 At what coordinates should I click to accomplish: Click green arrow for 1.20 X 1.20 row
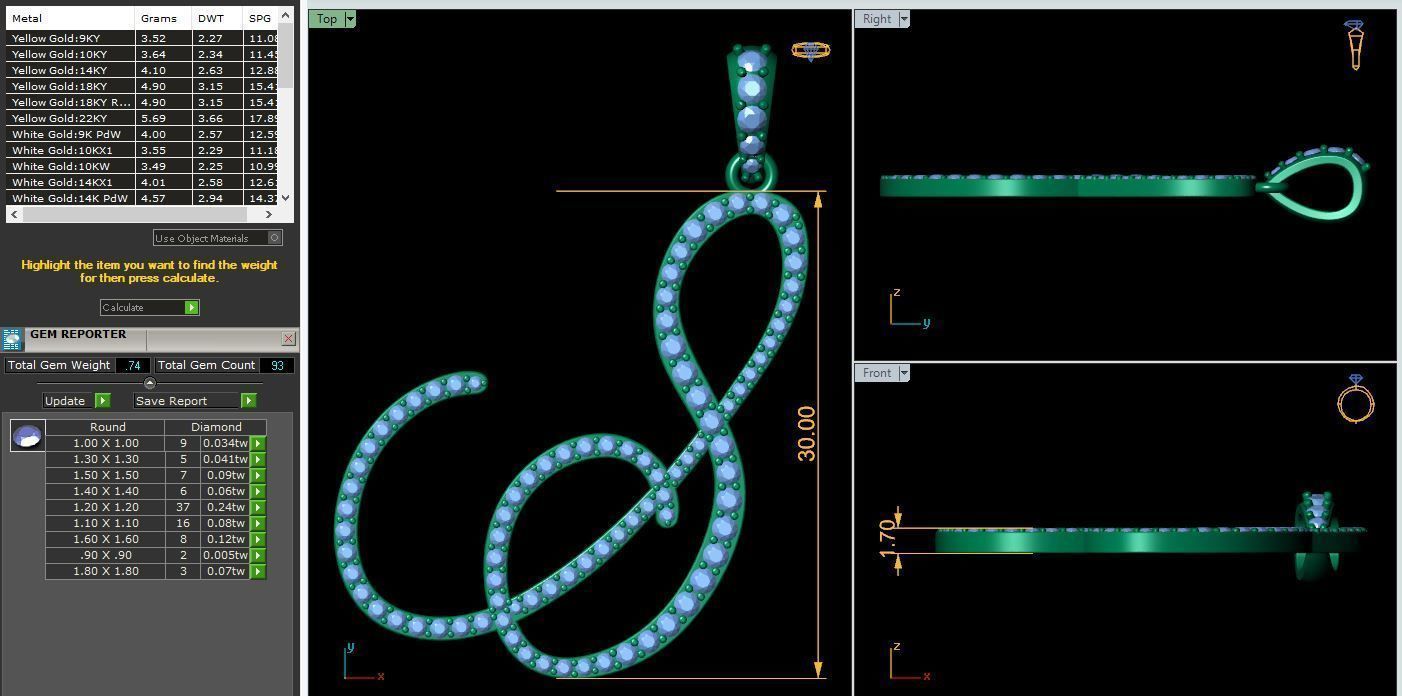point(258,507)
